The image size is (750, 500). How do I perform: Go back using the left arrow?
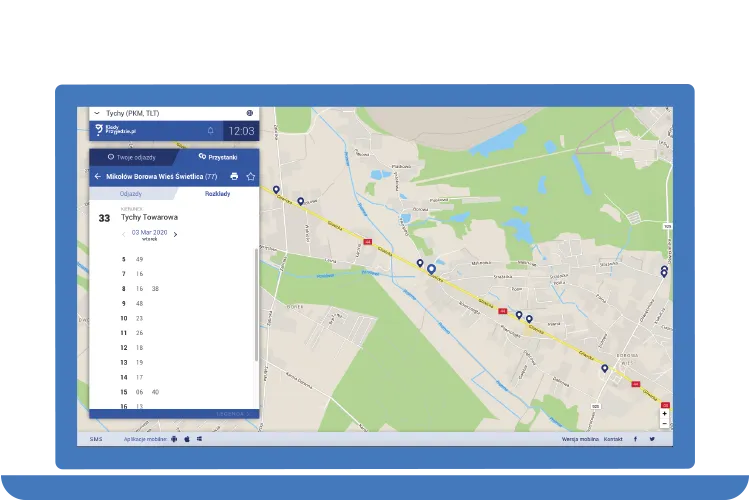[97, 176]
